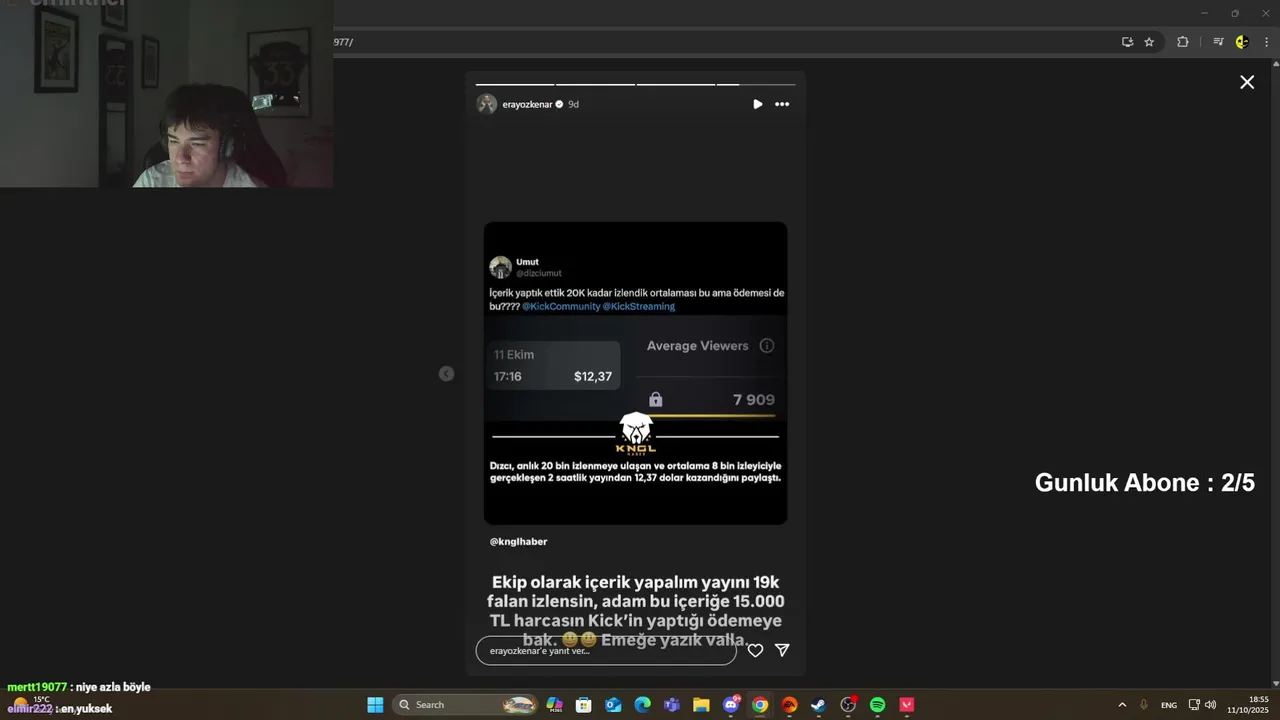Image resolution: width=1280 pixels, height=720 pixels.
Task: Click the browser address bar
Action: [x=720, y=42]
